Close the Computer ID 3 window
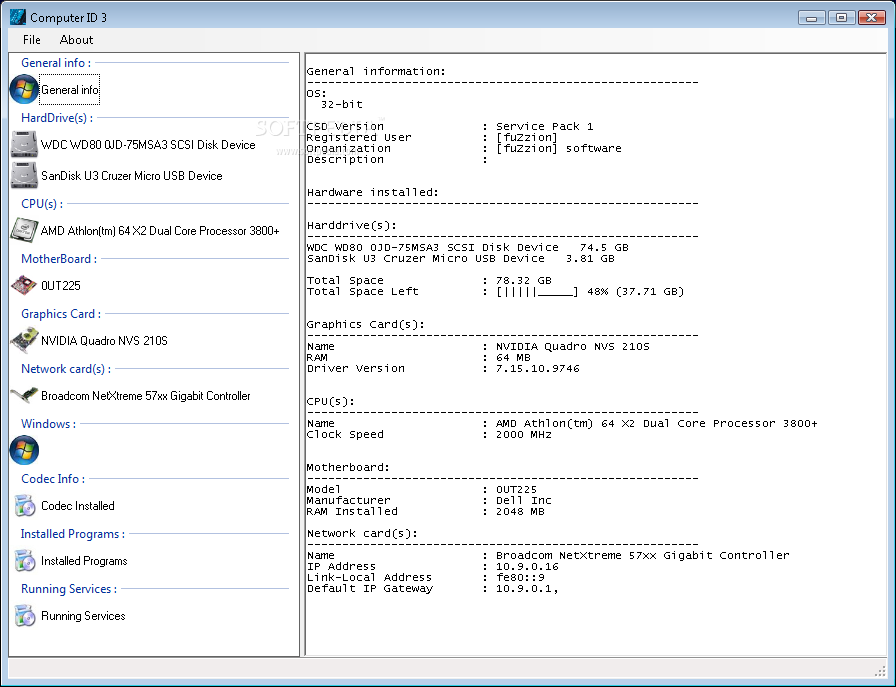Screen dimensions: 896x687 pyautogui.click(x=872, y=18)
